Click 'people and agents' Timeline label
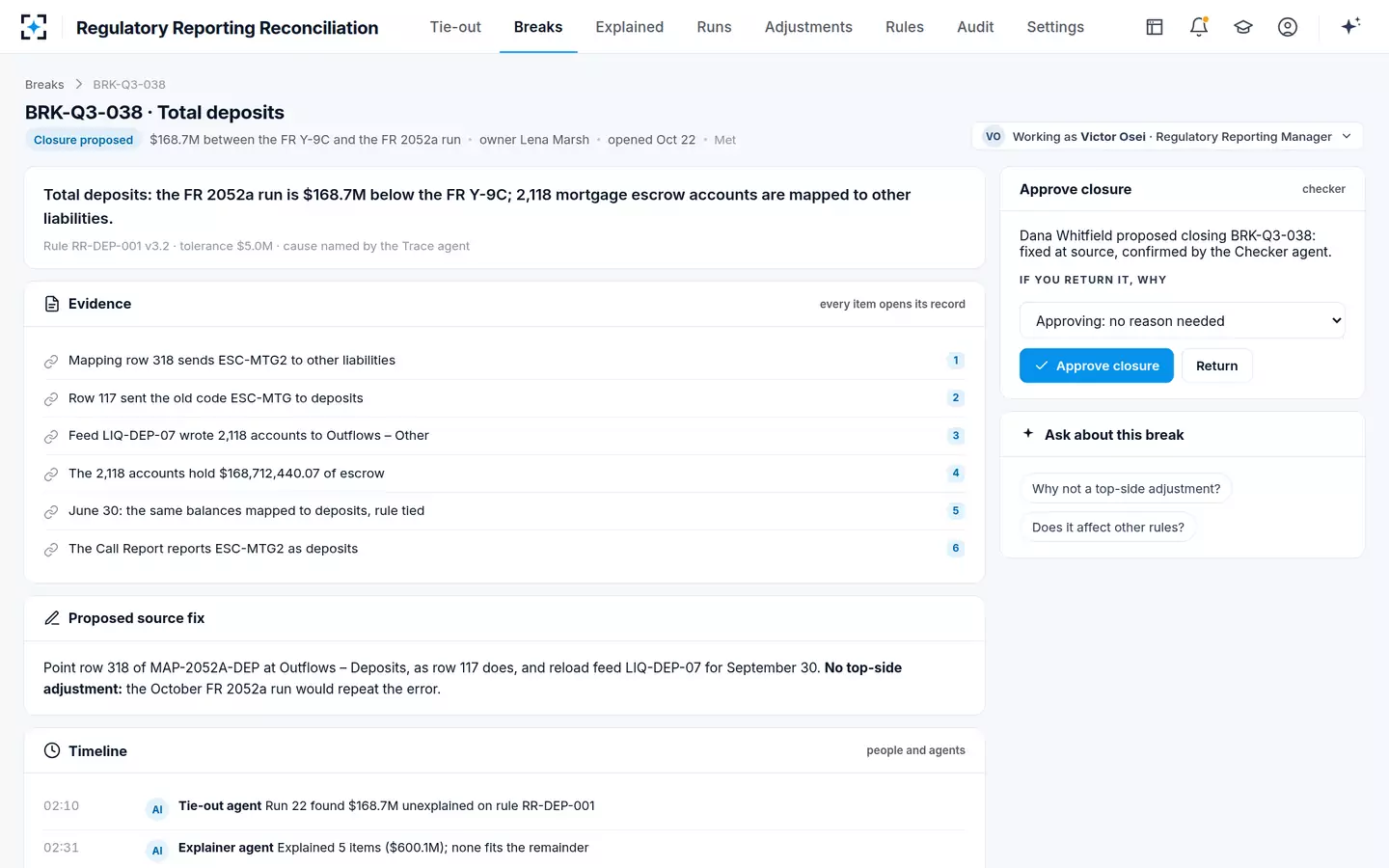Screen dimensions: 1389x868 point(915,750)
